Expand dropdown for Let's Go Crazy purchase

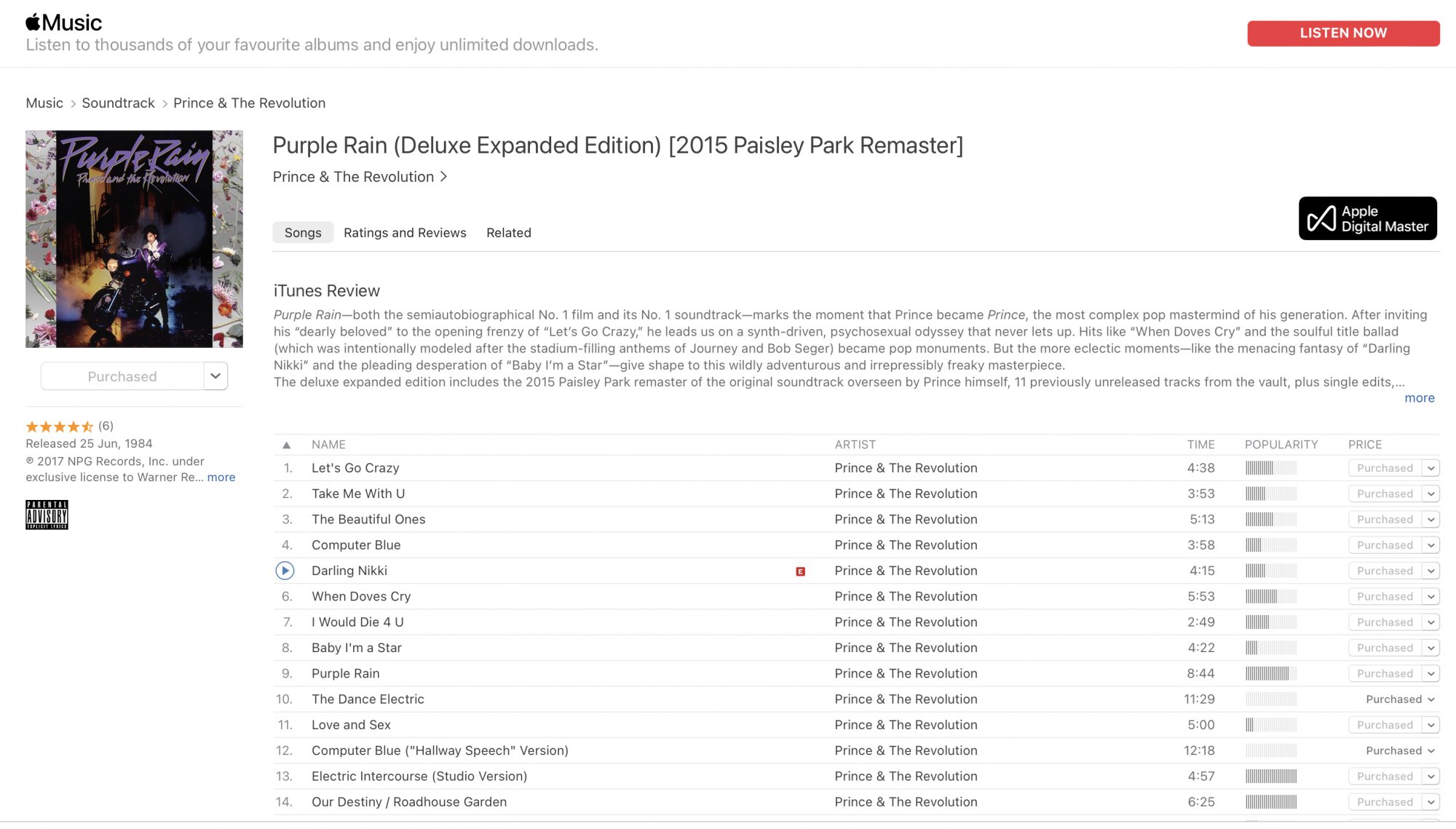(1431, 468)
